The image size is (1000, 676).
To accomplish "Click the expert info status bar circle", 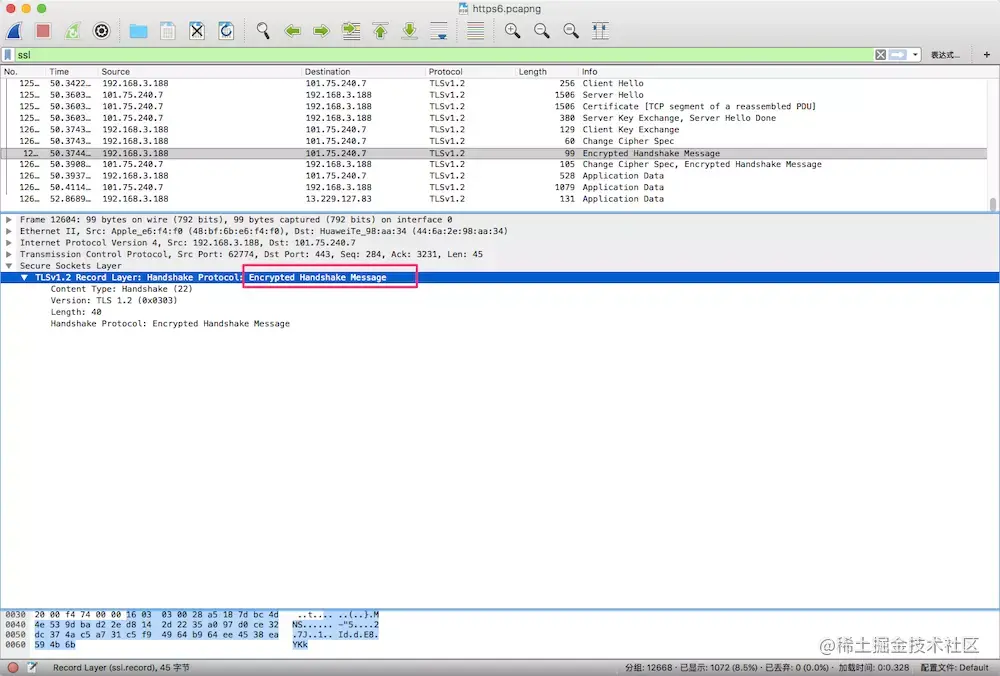I will 12,668.
